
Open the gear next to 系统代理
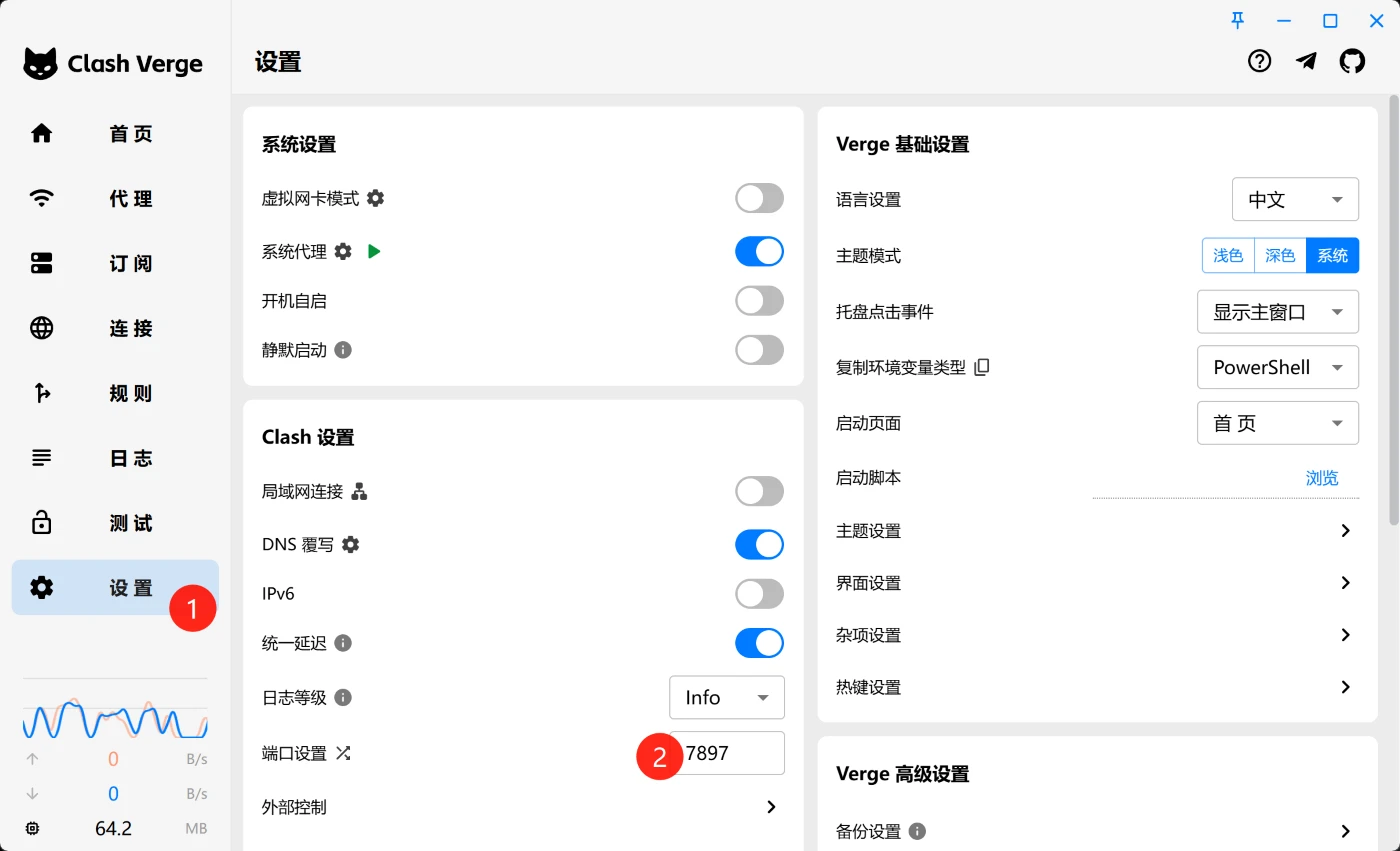click(x=343, y=251)
